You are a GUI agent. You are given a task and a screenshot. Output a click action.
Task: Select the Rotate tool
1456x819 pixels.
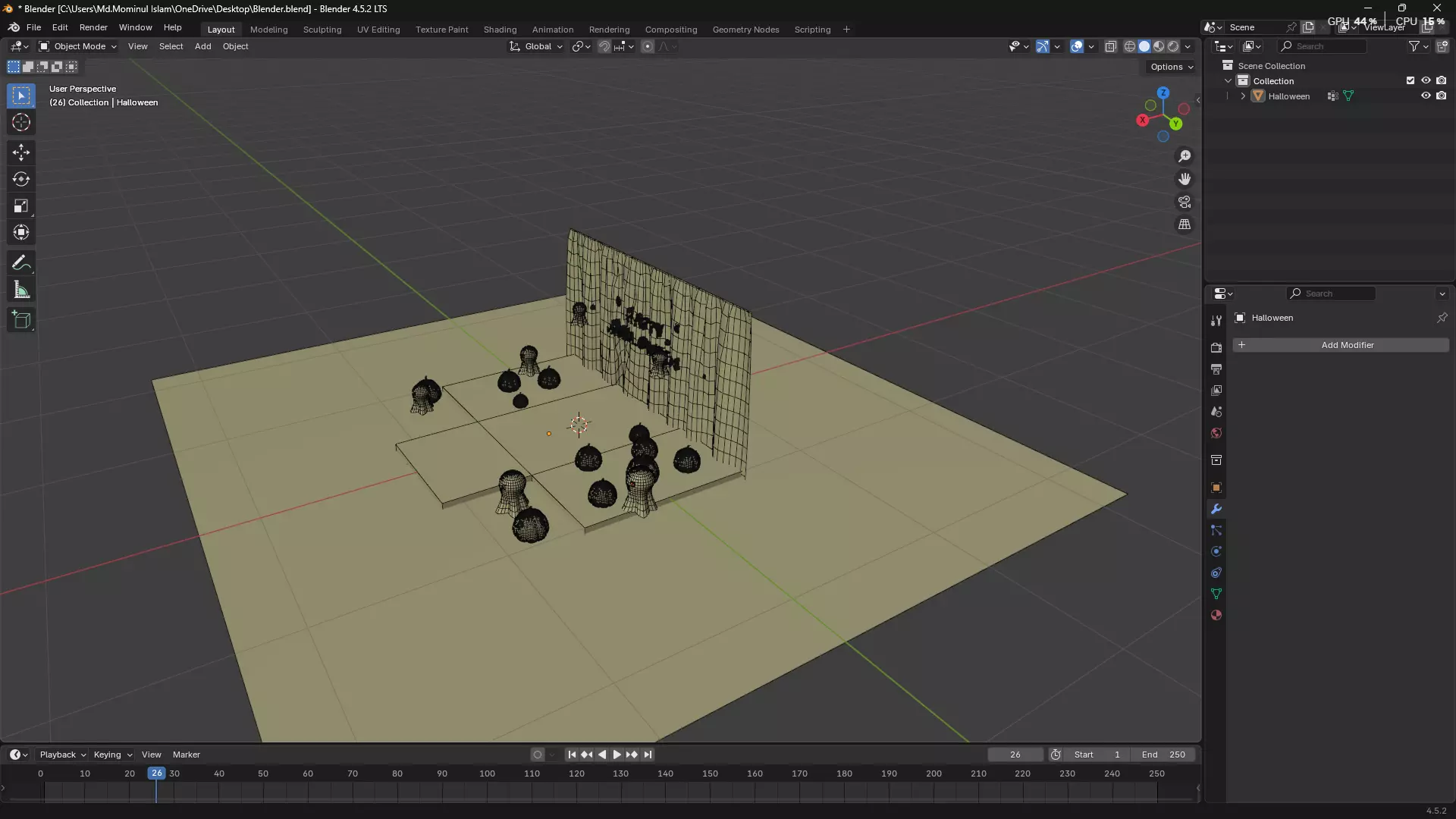[x=20, y=179]
